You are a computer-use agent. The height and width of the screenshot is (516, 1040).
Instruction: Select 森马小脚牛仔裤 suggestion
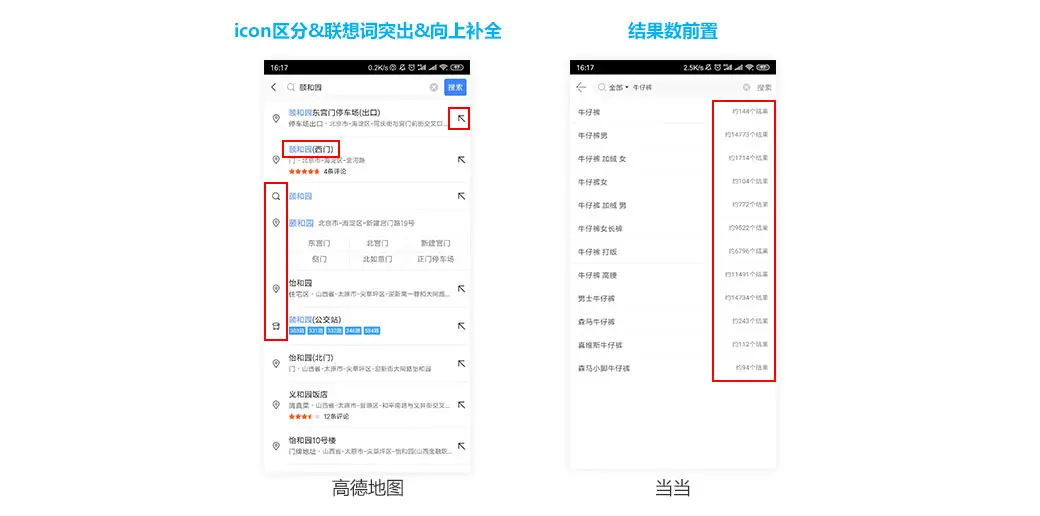point(603,368)
